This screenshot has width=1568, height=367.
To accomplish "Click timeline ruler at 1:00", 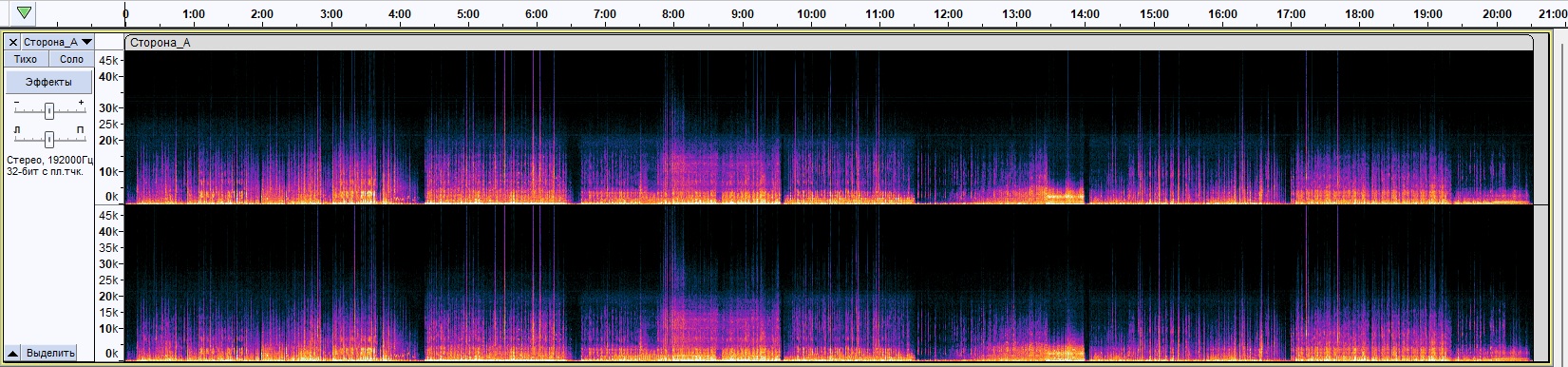I will (x=194, y=14).
